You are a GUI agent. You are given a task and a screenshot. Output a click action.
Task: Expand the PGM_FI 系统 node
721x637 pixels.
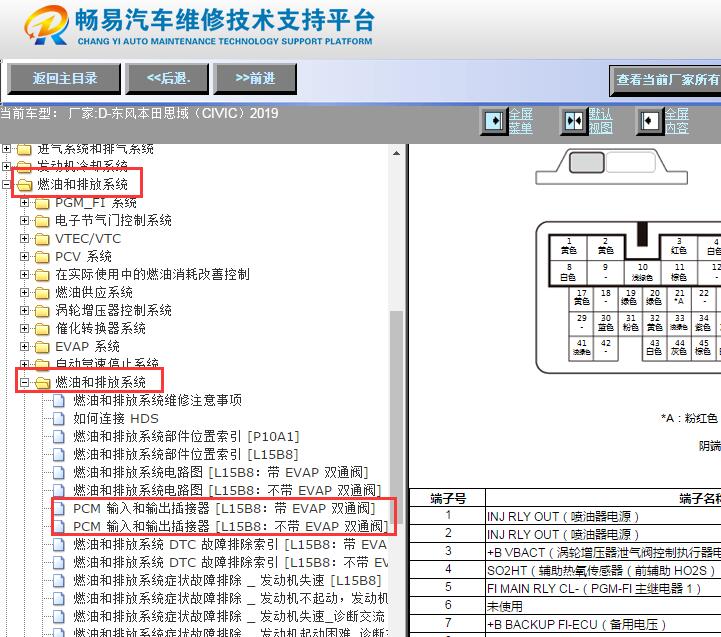point(24,202)
